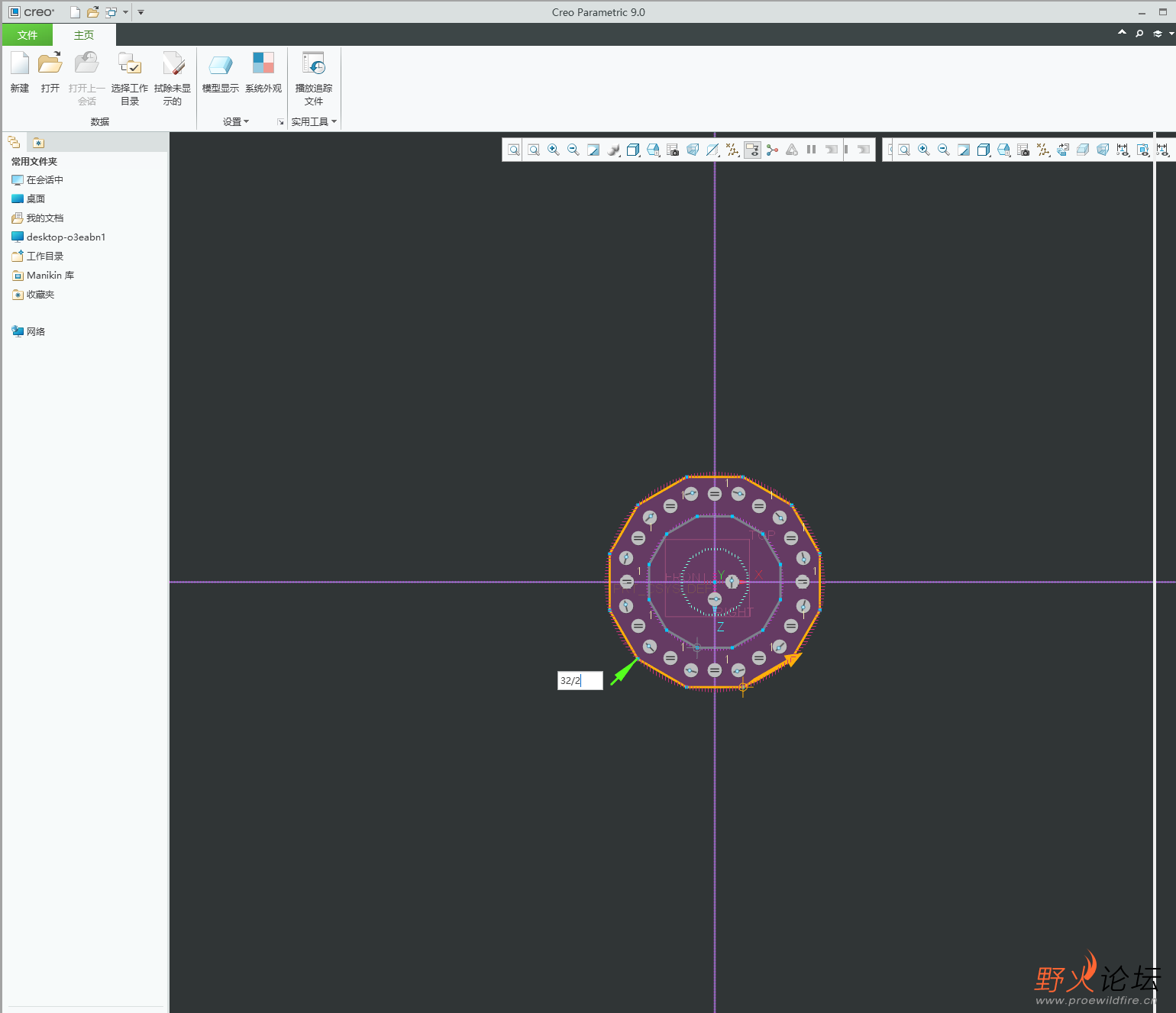
Task: Click Zoom Out on left graphics toolbar
Action: pos(573,150)
